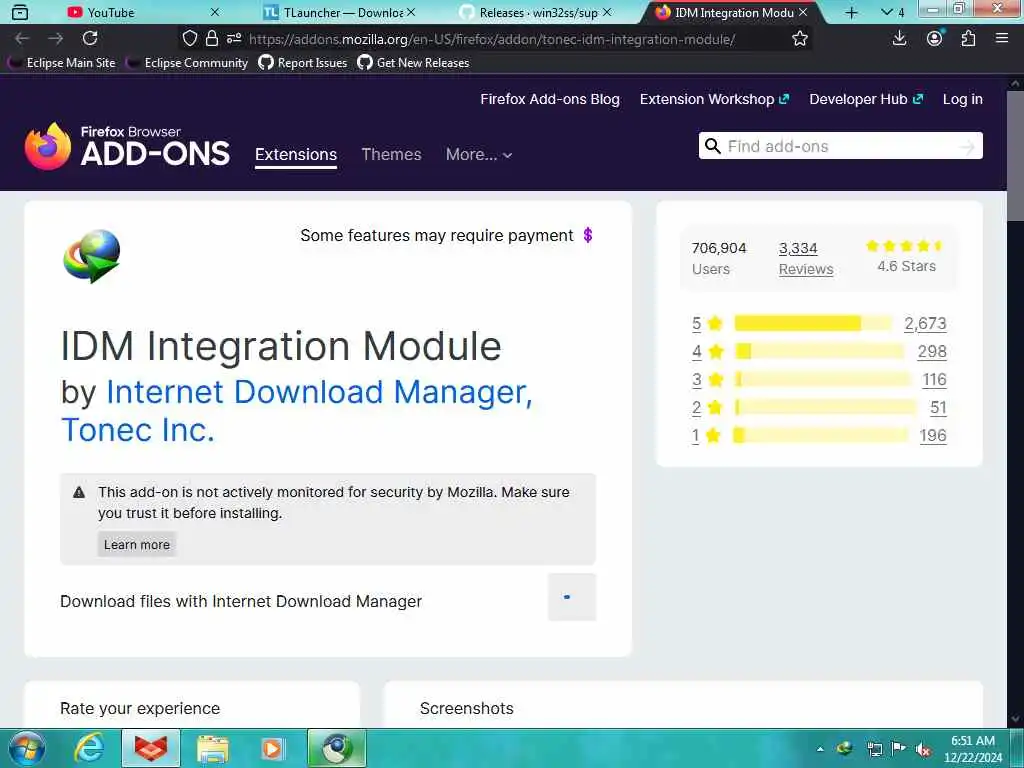Open the site permissions icon in address bar
This screenshot has width=1024, height=768.
(x=234, y=39)
